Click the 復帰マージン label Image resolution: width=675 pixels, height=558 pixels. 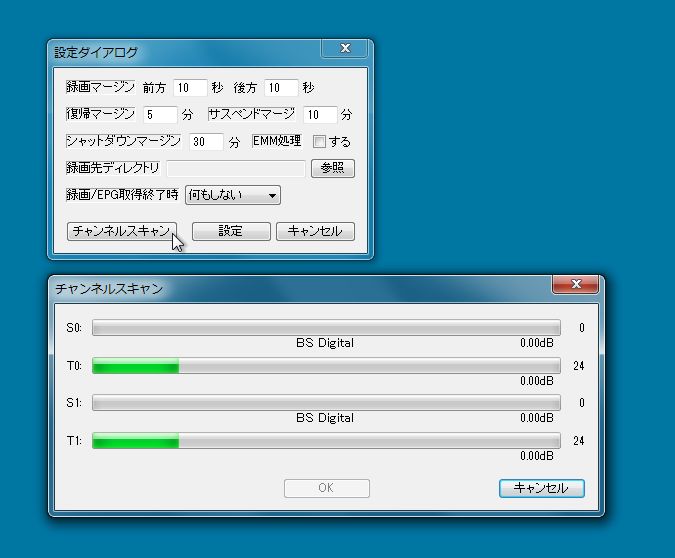point(100,114)
